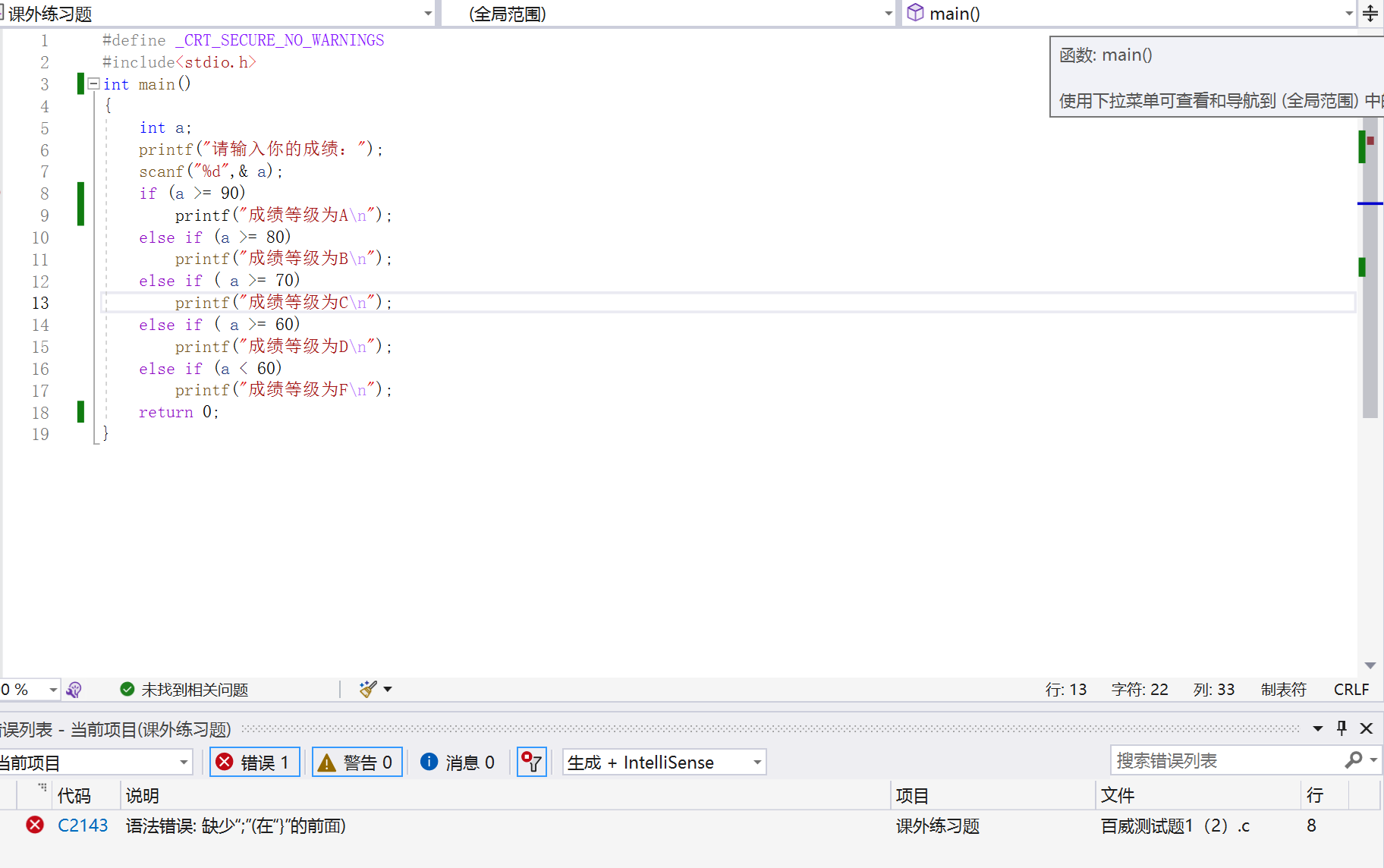Click the else if (a < 60) line
The image size is (1384, 868).
click(x=210, y=368)
